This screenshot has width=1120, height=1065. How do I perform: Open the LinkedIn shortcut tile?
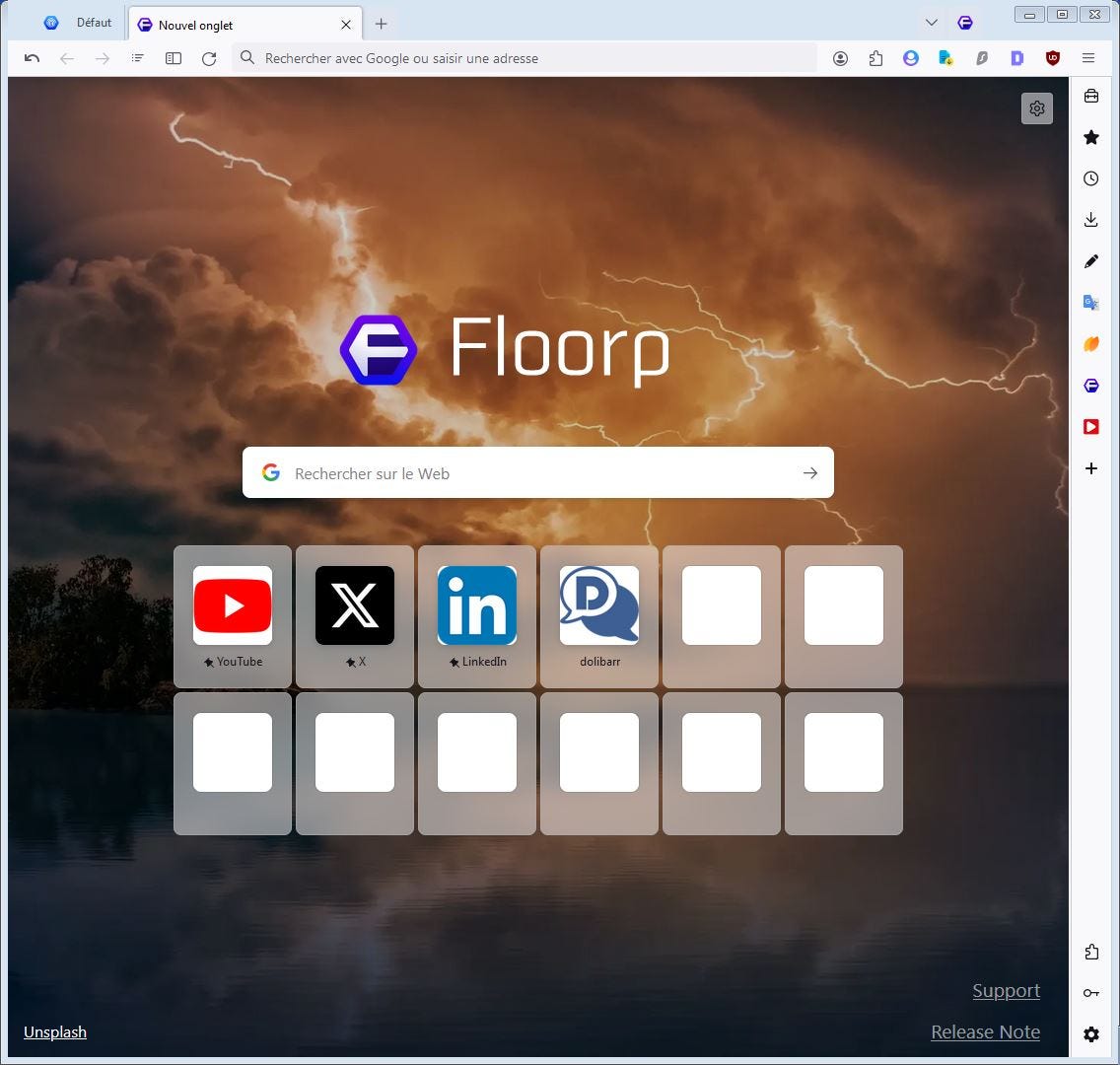pyautogui.click(x=477, y=617)
